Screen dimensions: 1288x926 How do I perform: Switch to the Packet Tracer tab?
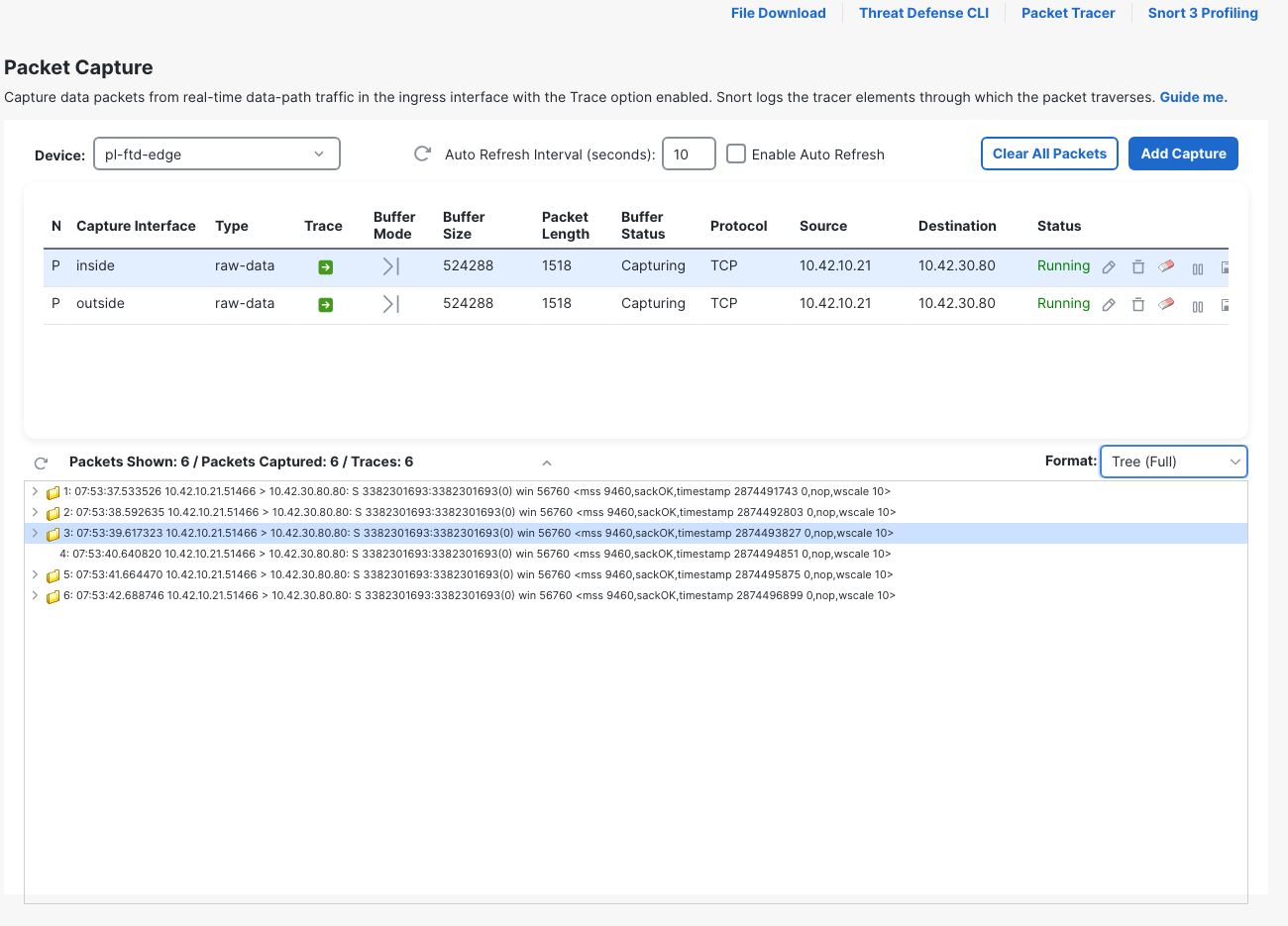click(x=1068, y=13)
